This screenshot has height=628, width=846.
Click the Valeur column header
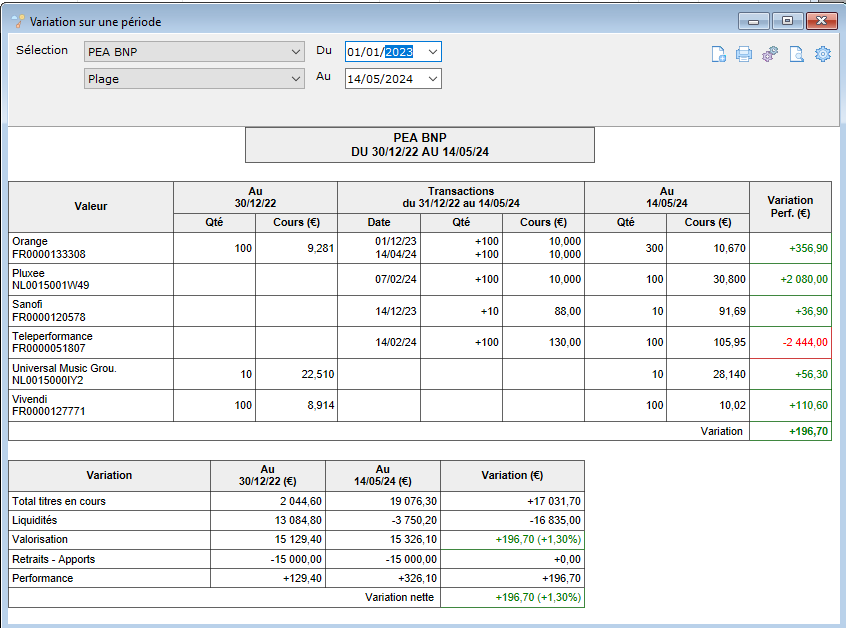[91, 207]
